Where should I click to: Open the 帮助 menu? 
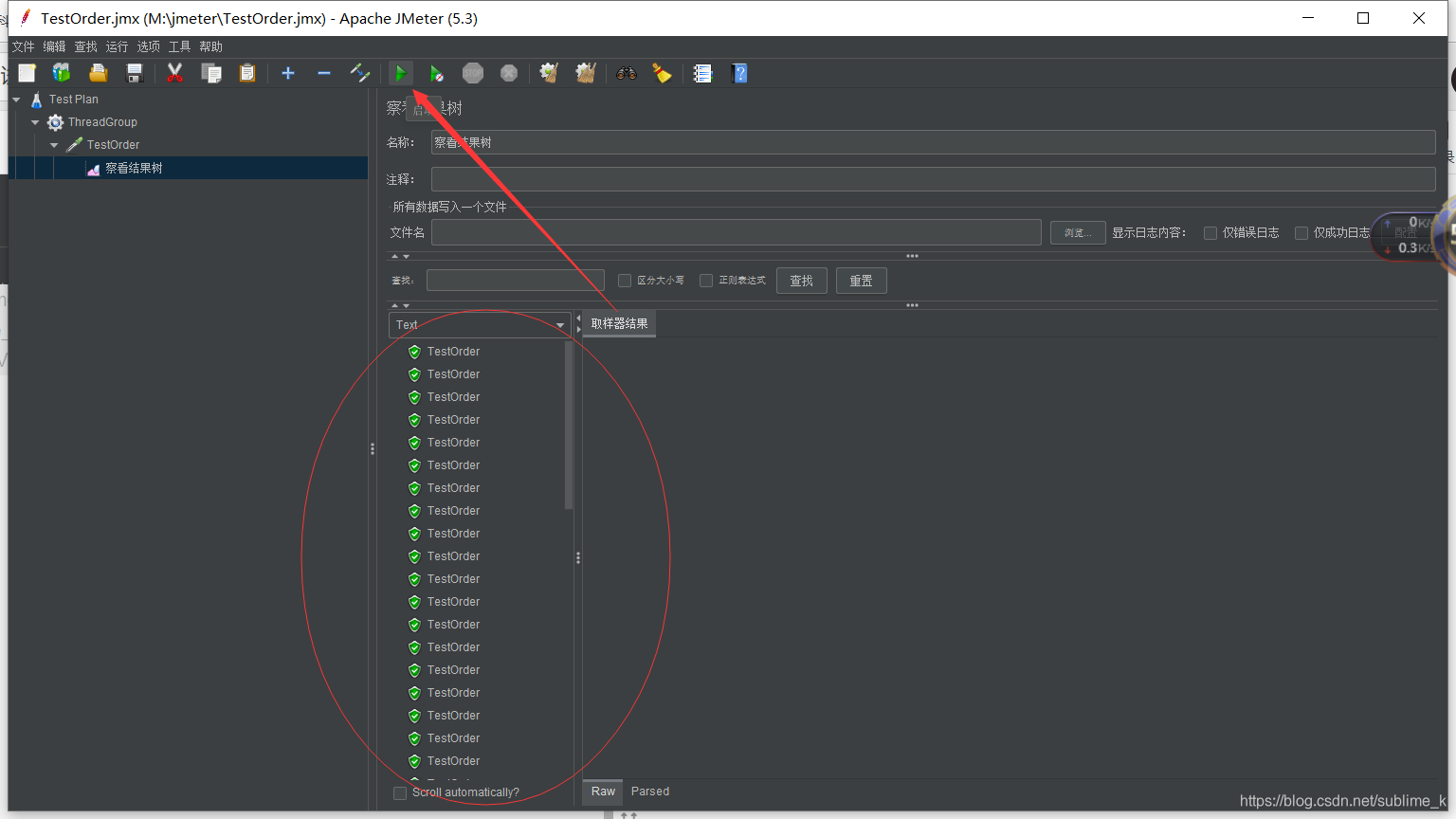click(x=210, y=46)
